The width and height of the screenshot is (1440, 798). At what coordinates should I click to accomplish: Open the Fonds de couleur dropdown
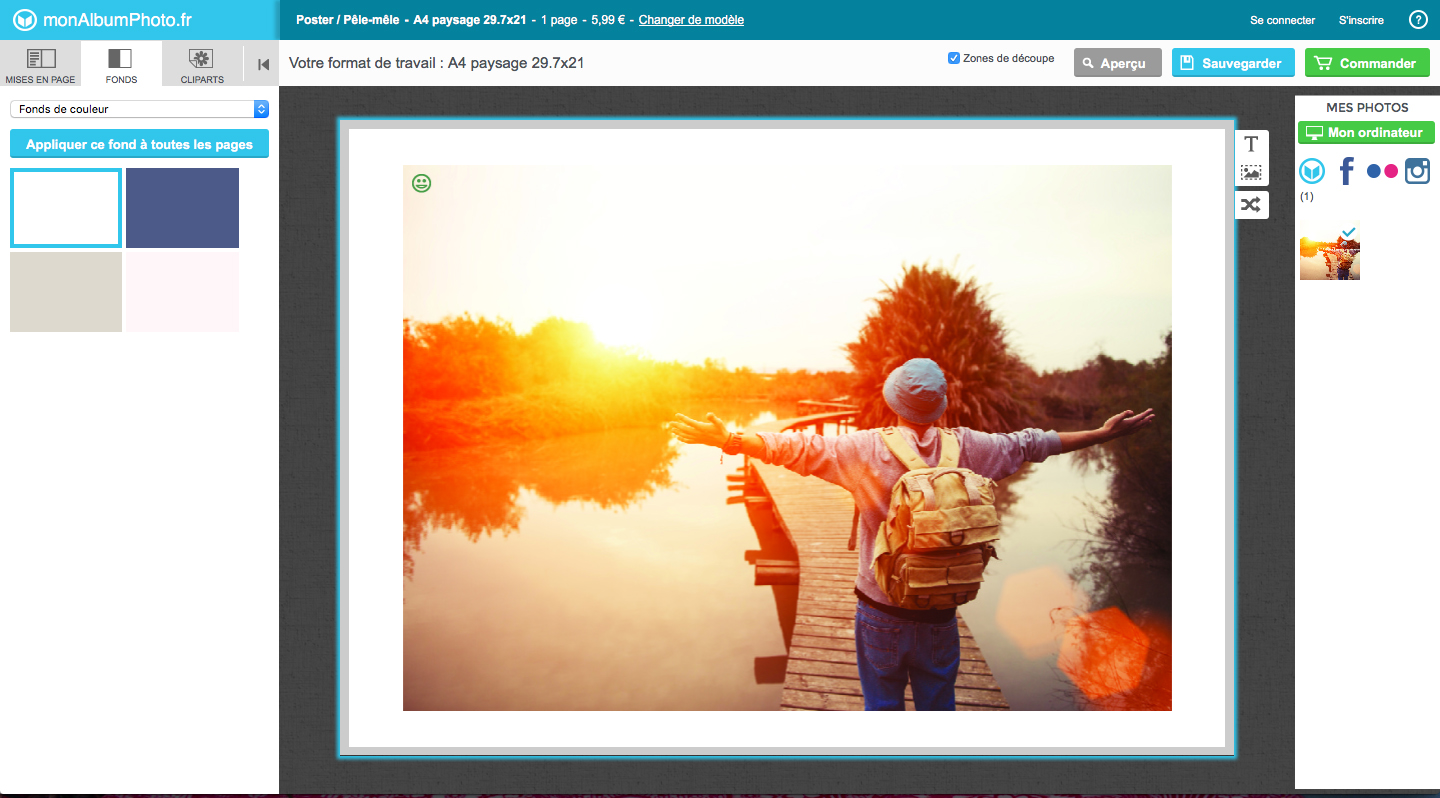139,109
